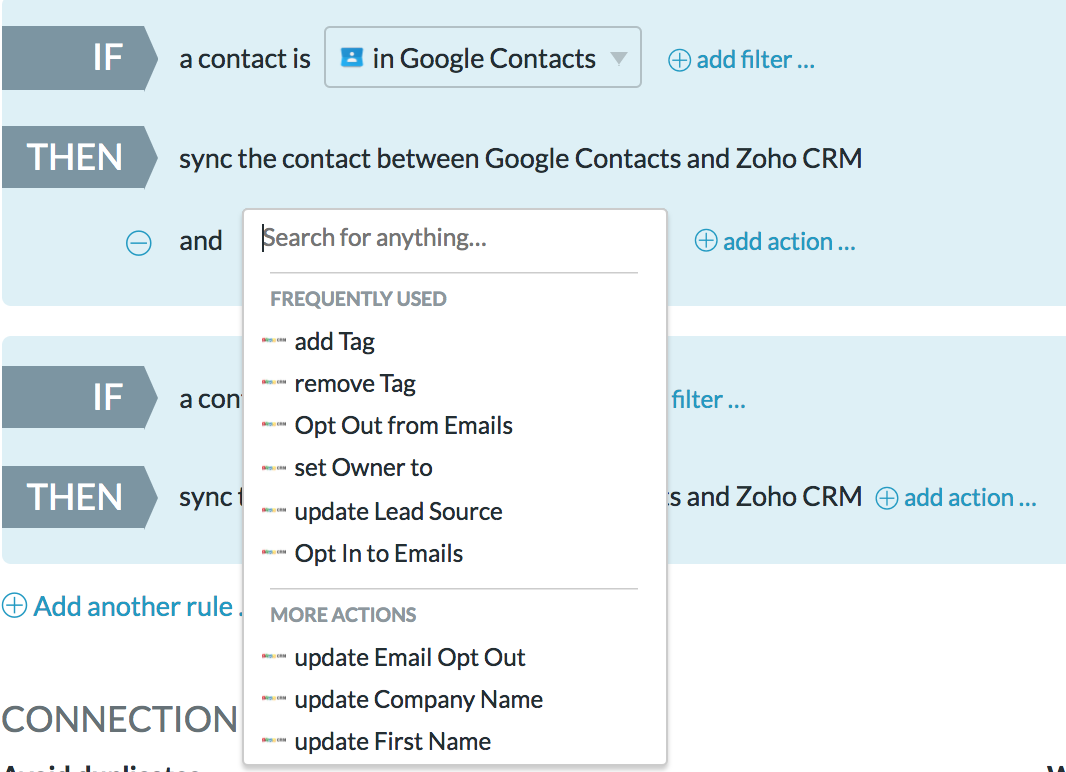Click Zoho CRM icon beside 'Opt In to Emails'
This screenshot has width=1066, height=772.
click(274, 552)
